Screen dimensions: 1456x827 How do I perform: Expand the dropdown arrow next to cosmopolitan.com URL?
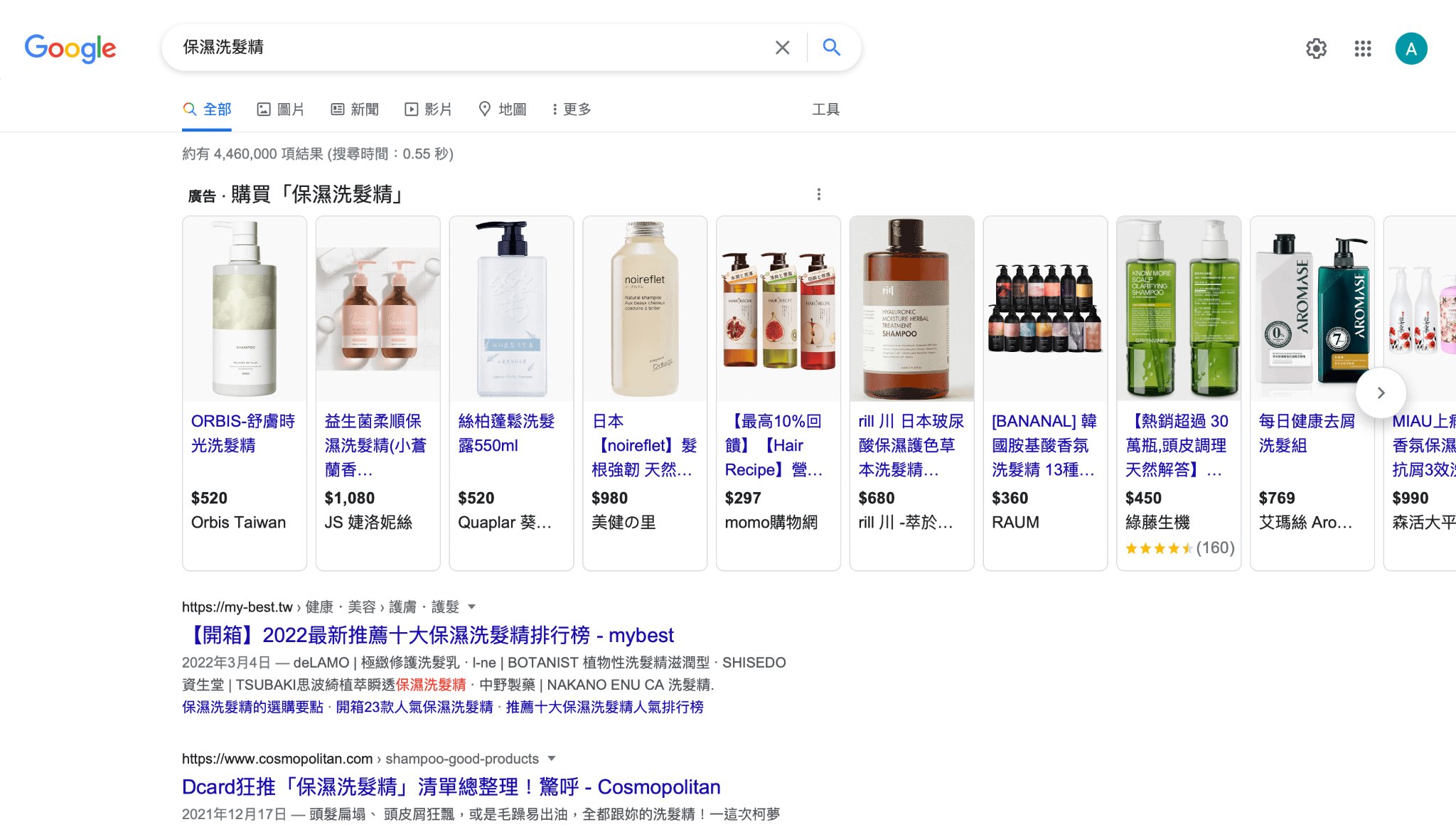tap(552, 759)
